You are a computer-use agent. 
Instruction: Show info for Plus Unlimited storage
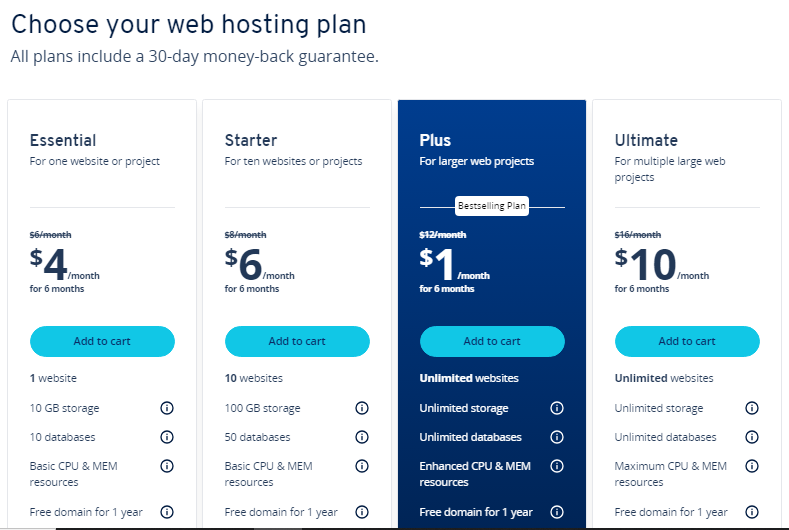[557, 408]
